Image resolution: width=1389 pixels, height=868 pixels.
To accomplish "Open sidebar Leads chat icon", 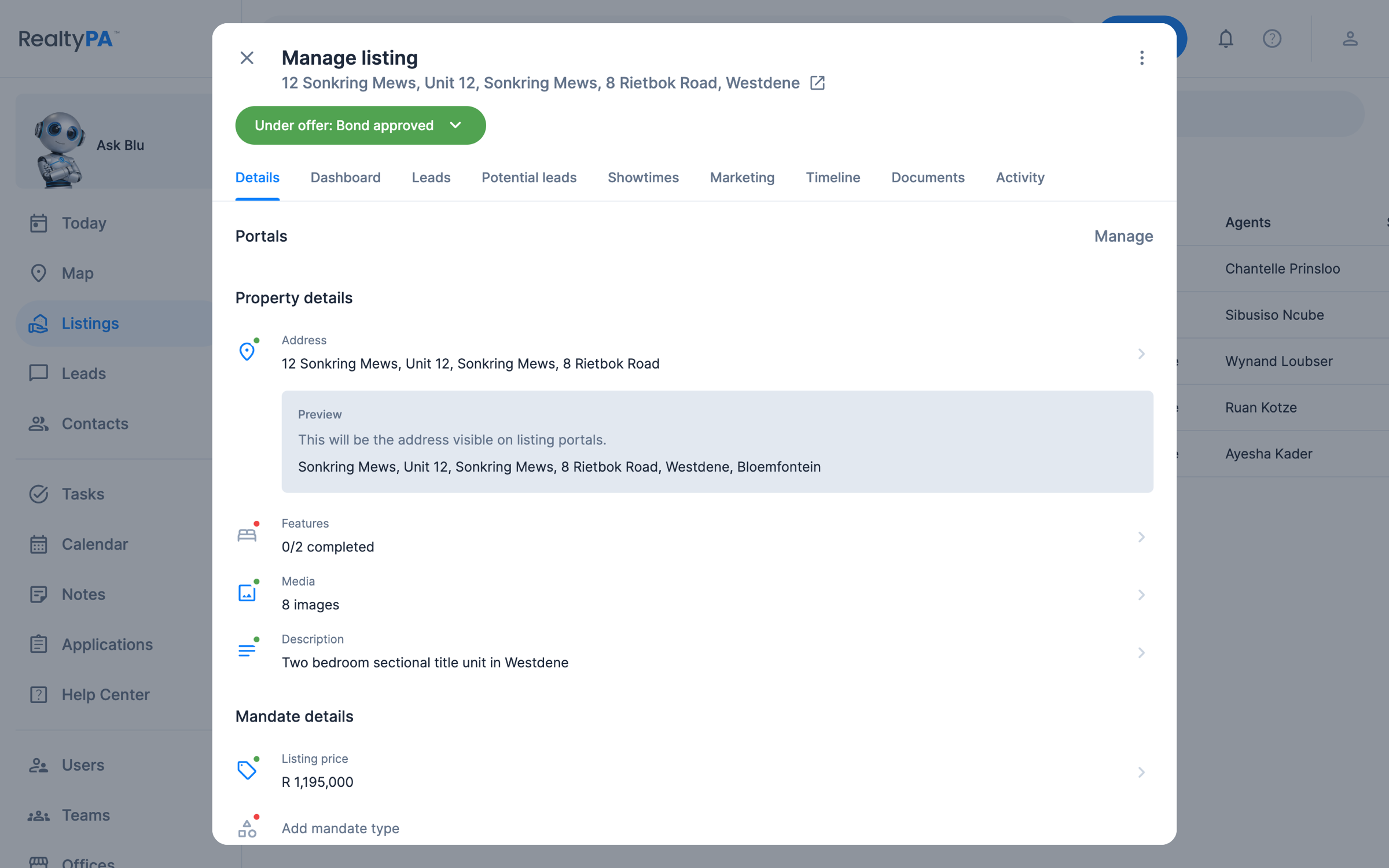I will coord(38,373).
